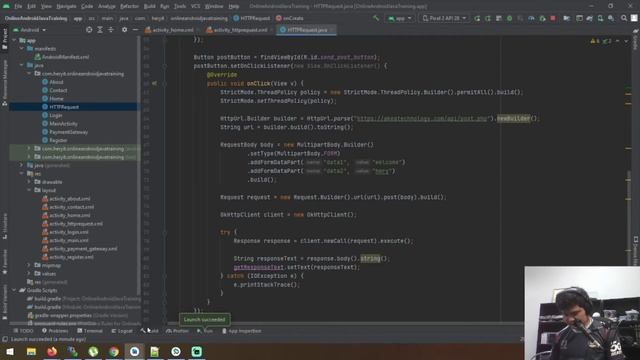This screenshot has height=360, width=640.
Task: Rerun the app with the green rerun icon
Action: pos(477,18)
